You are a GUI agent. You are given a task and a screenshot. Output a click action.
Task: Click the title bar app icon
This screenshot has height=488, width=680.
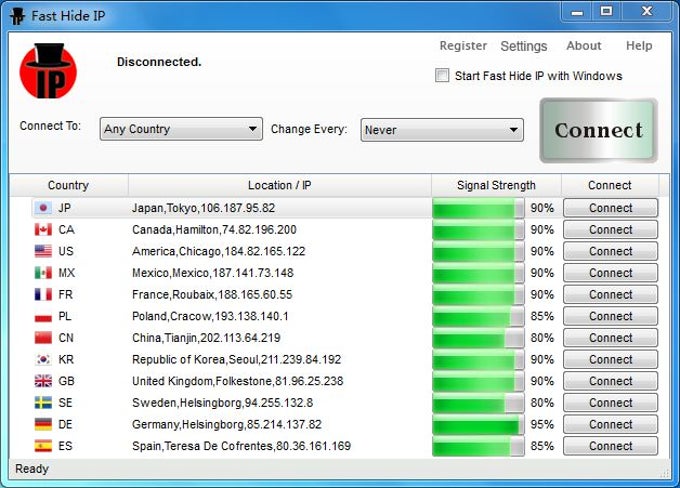[17, 16]
